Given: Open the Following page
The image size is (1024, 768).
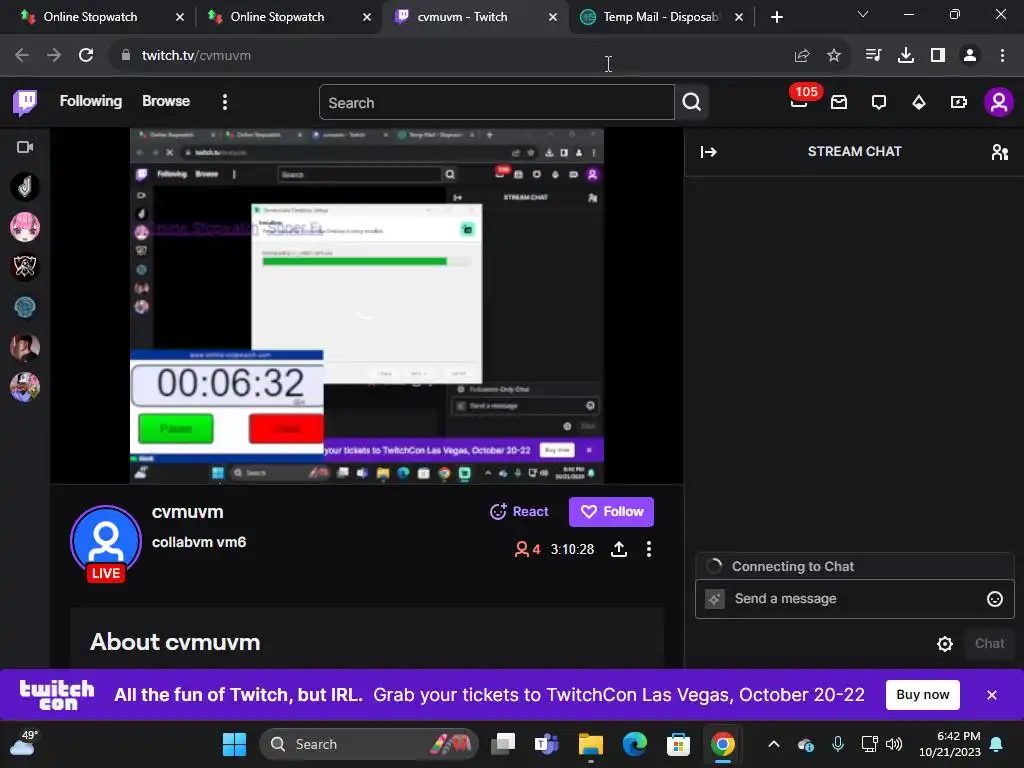Looking at the screenshot, I should (x=91, y=101).
